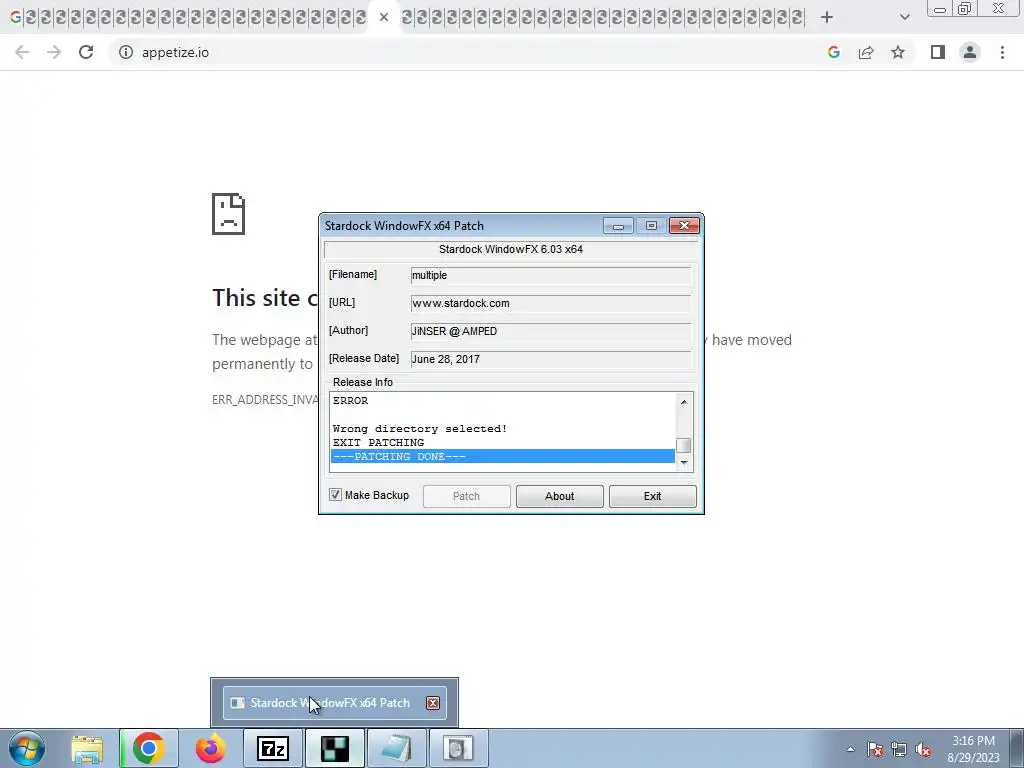Image resolution: width=1024 pixels, height=768 pixels.
Task: Click Chrome back navigation arrow
Action: [22, 52]
